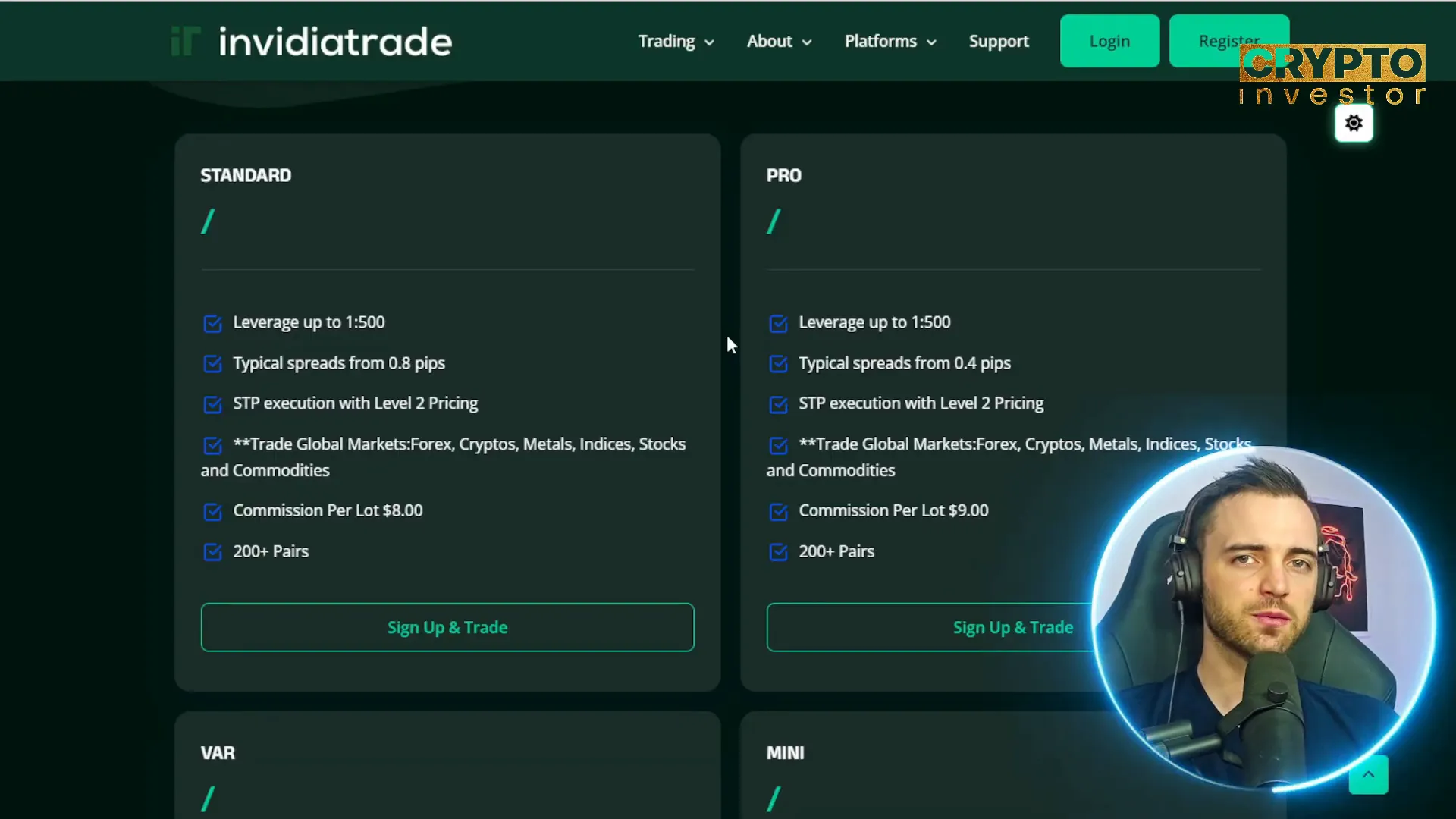
Task: Click Standard spreads from 0.8 pips check icon
Action: (212, 363)
